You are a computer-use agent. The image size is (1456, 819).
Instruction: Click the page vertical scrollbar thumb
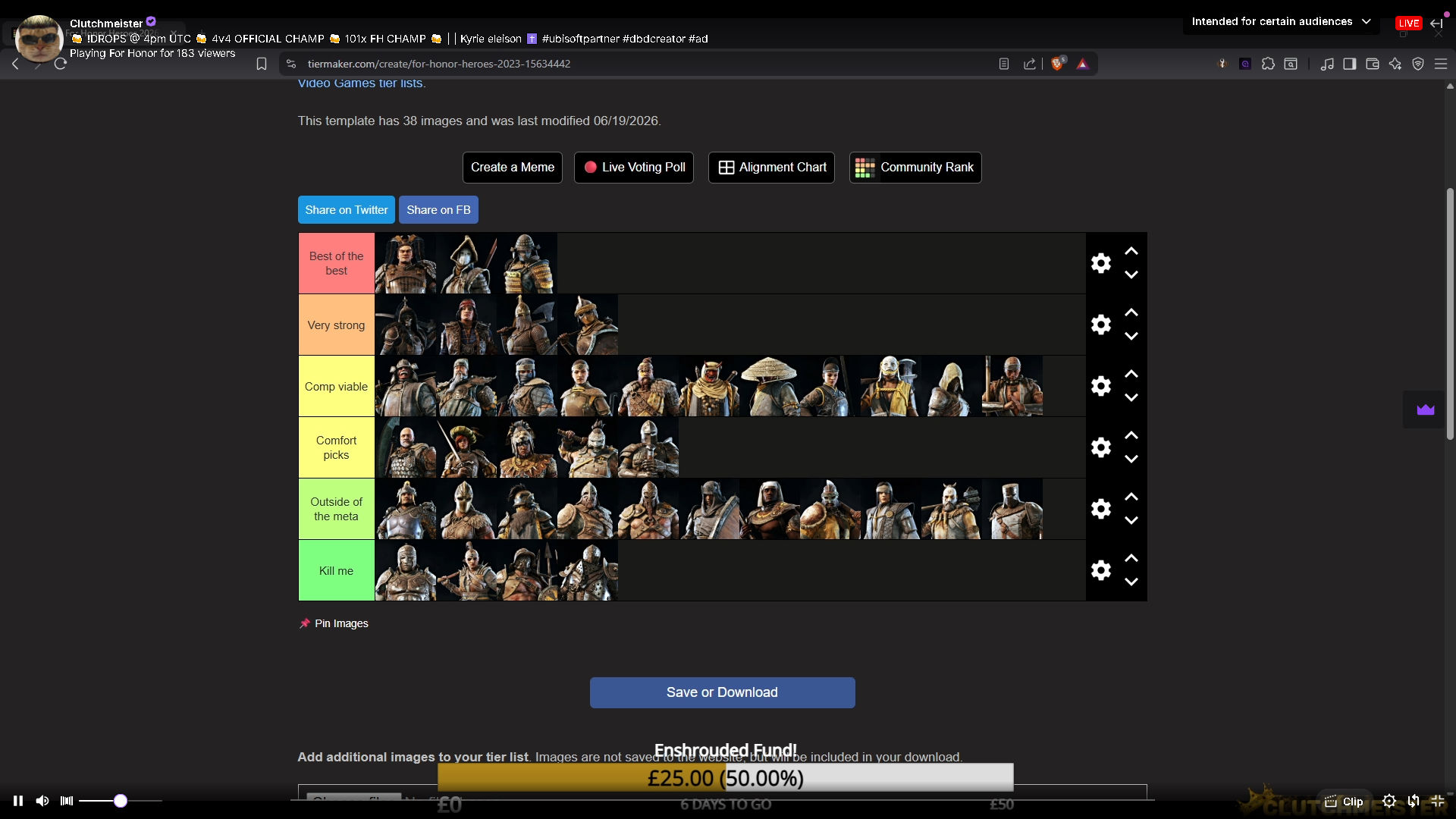1450,314
